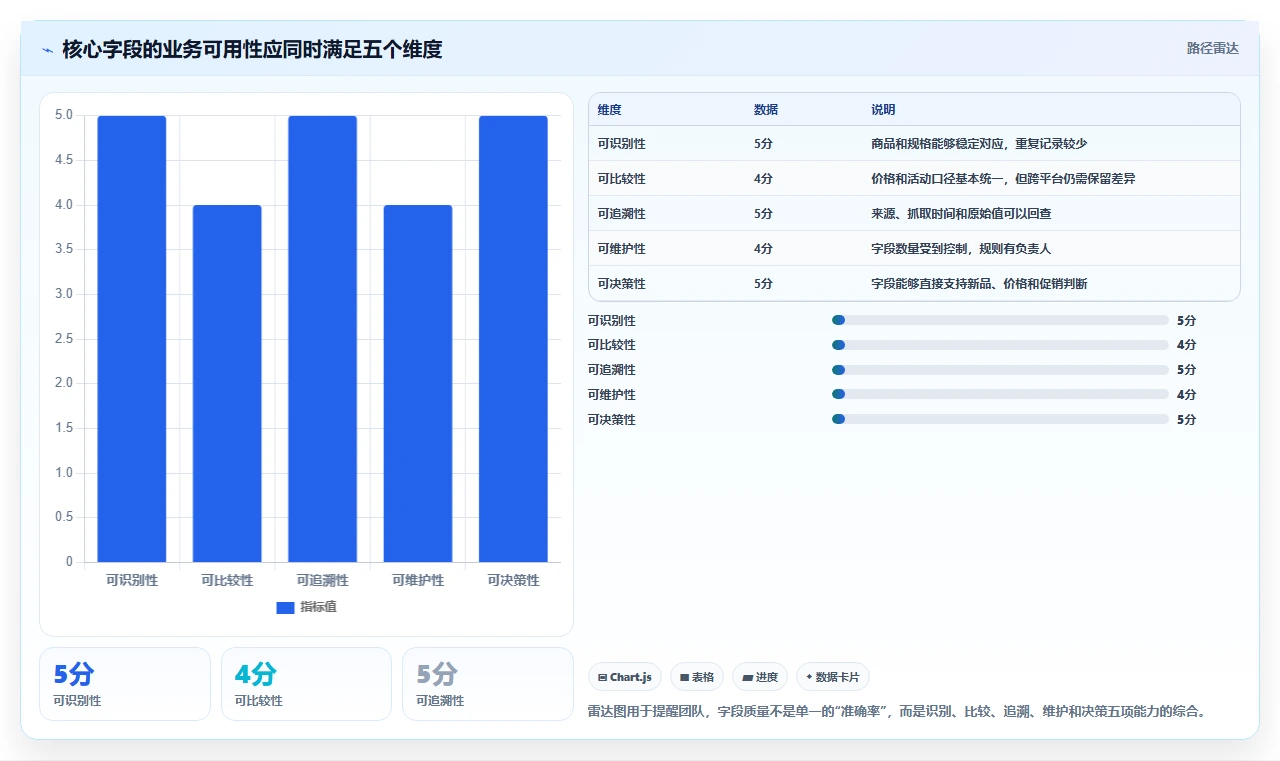Open the 4分 可比较性 data card
Screen dimensions: 1280x761
[x=306, y=684]
